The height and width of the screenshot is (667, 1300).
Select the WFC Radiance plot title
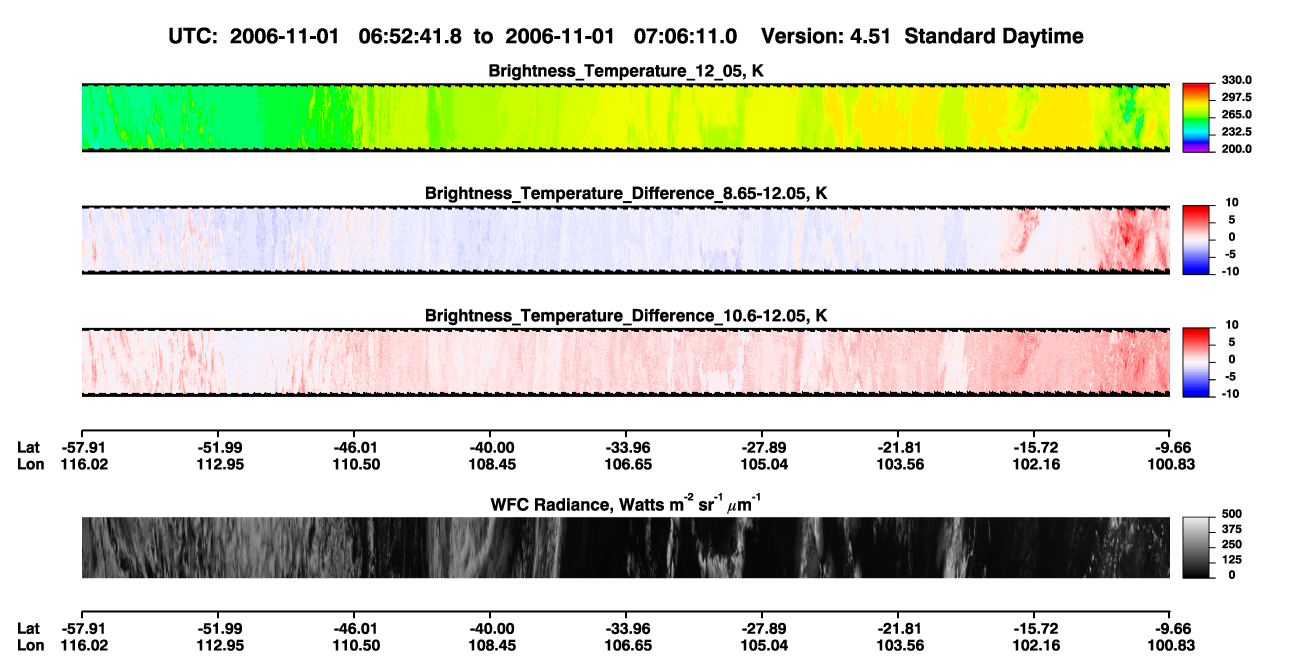[626, 503]
